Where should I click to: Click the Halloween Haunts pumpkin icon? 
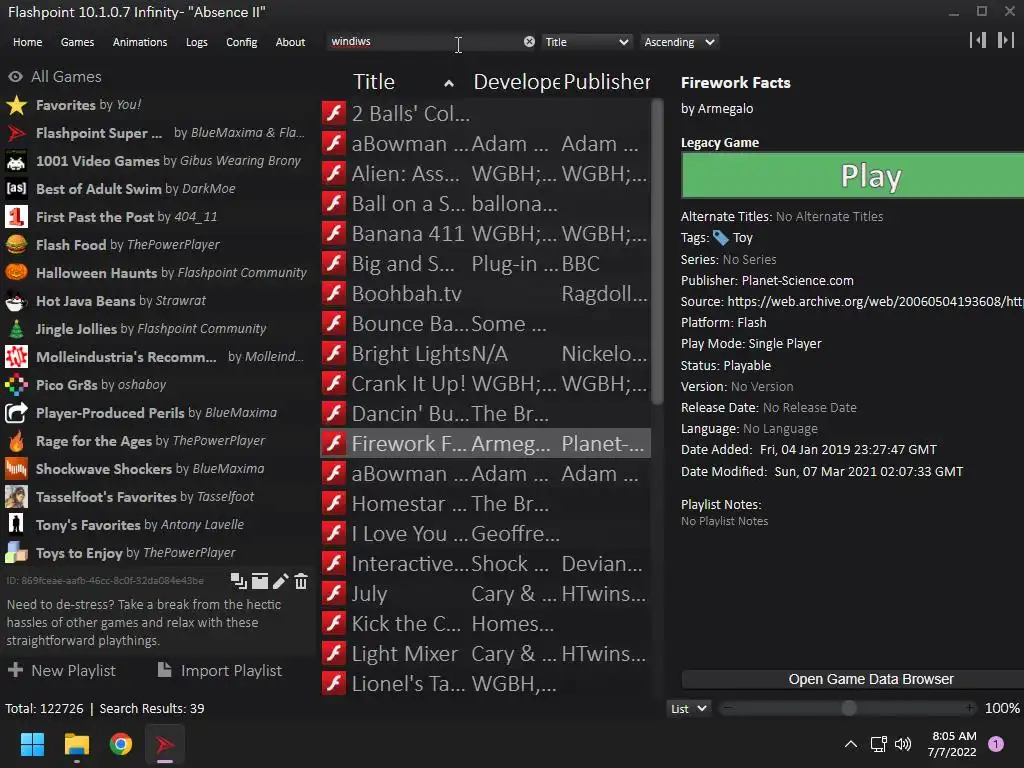click(x=16, y=273)
